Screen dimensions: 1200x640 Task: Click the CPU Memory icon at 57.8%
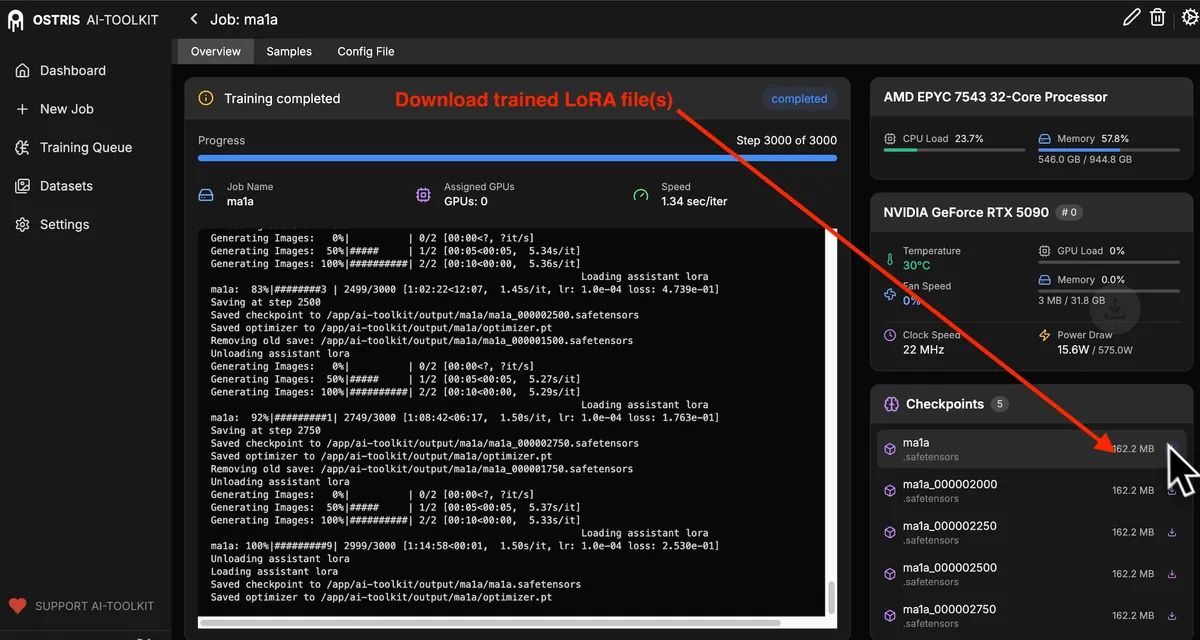(x=1044, y=139)
